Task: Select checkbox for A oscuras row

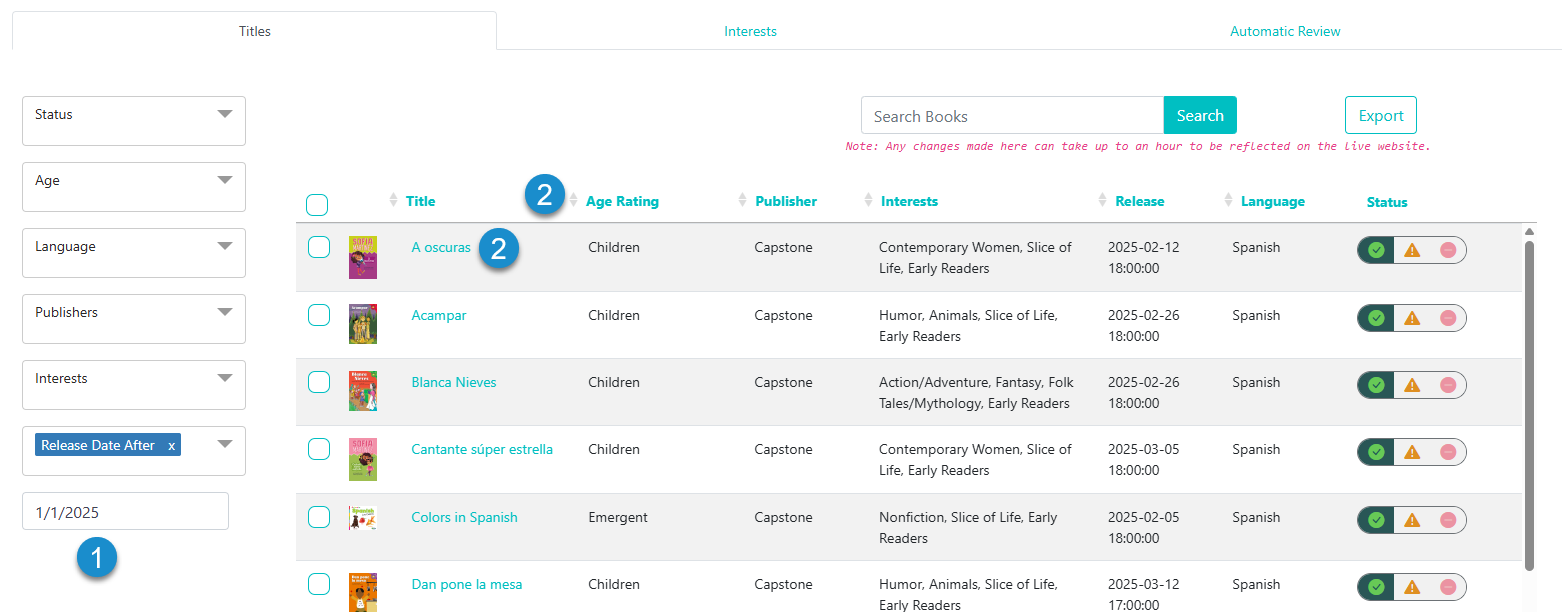Action: click(x=319, y=247)
